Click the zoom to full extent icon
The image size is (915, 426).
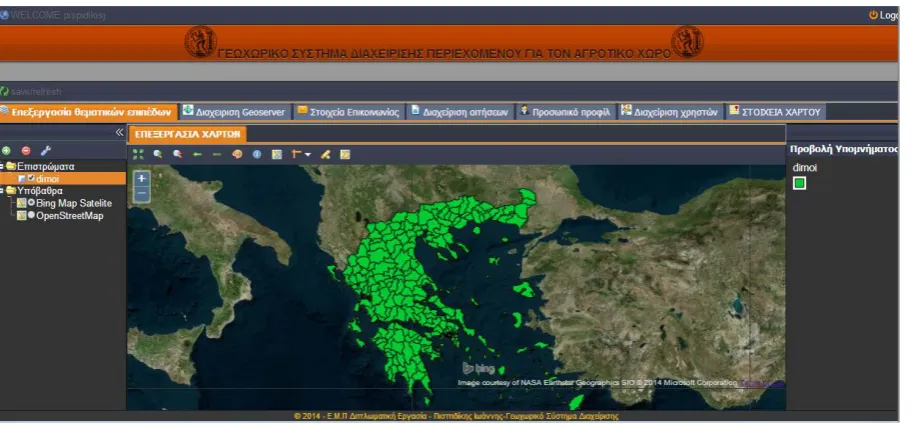[138, 155]
